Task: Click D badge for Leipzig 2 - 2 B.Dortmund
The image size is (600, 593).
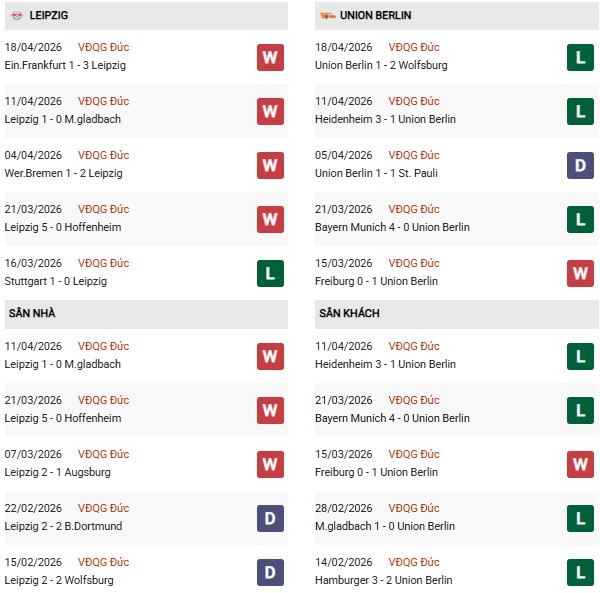Action: [x=270, y=518]
